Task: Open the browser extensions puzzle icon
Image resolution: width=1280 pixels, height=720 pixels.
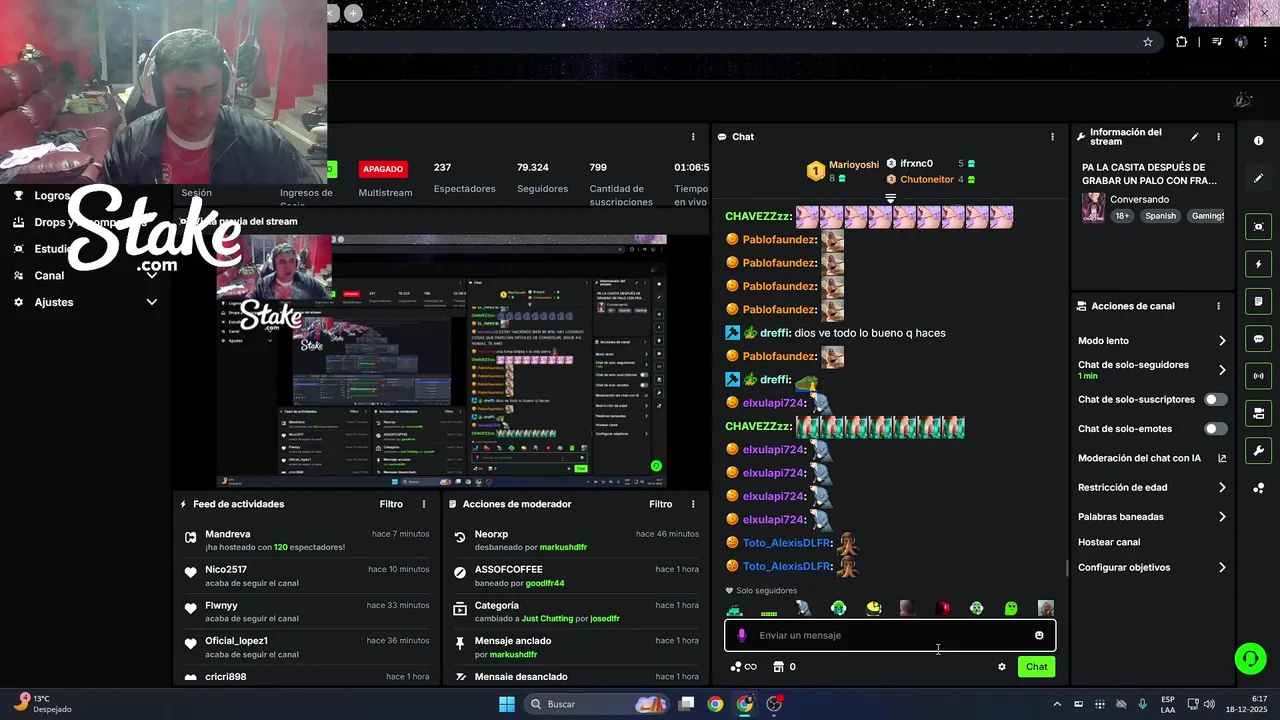Action: pos(1182,42)
